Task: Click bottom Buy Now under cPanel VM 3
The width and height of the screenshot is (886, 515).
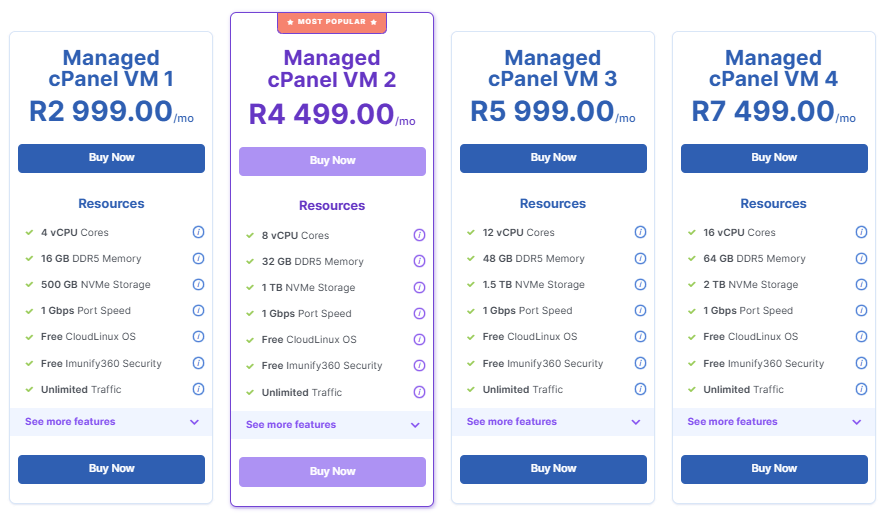Action: 553,469
